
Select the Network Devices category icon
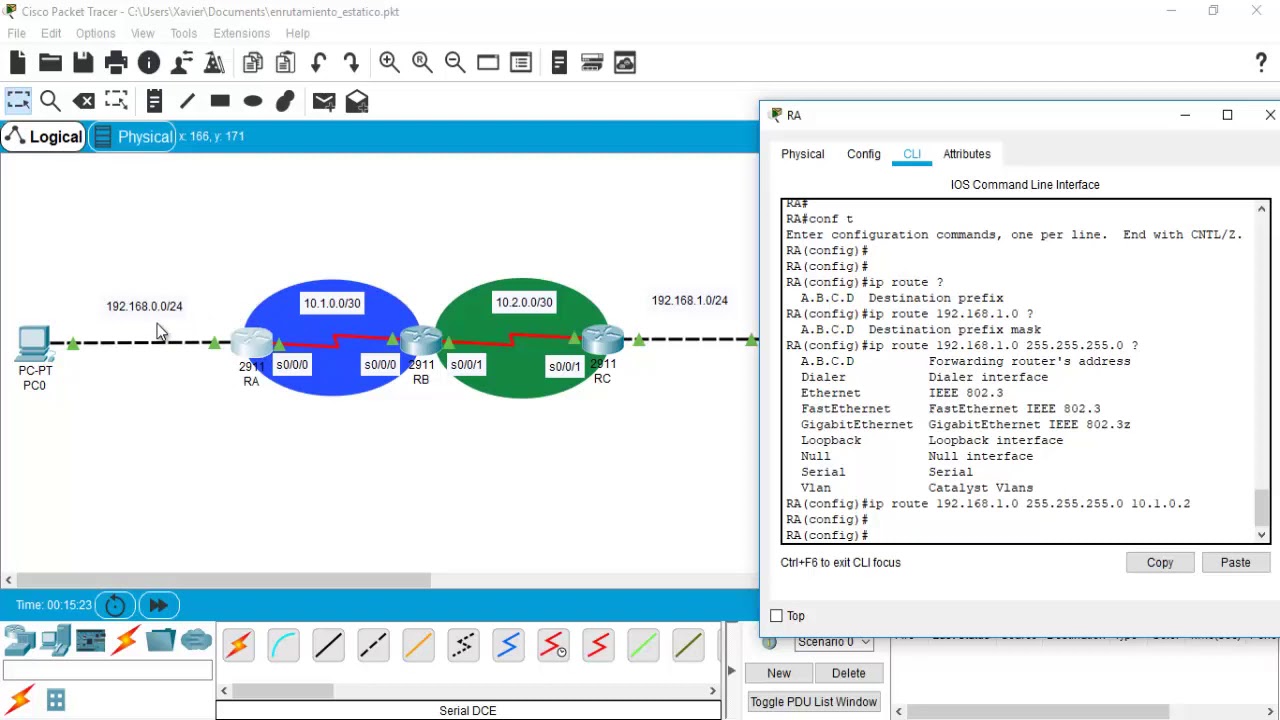19,639
